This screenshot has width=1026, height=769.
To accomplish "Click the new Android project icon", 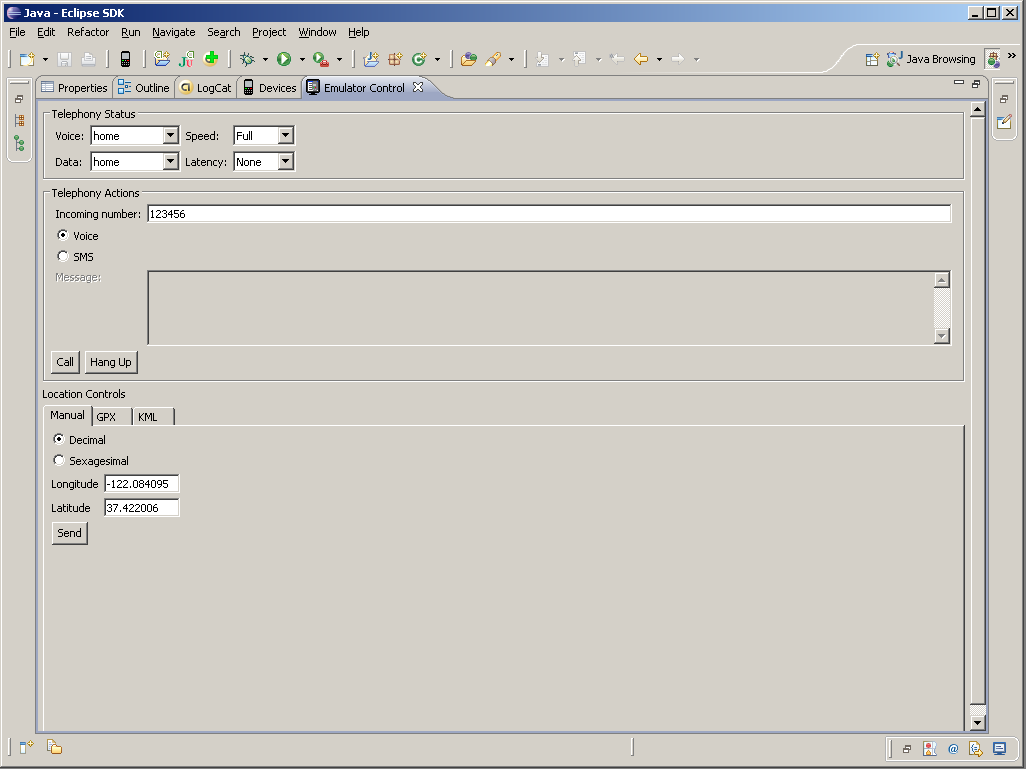I will [162, 59].
